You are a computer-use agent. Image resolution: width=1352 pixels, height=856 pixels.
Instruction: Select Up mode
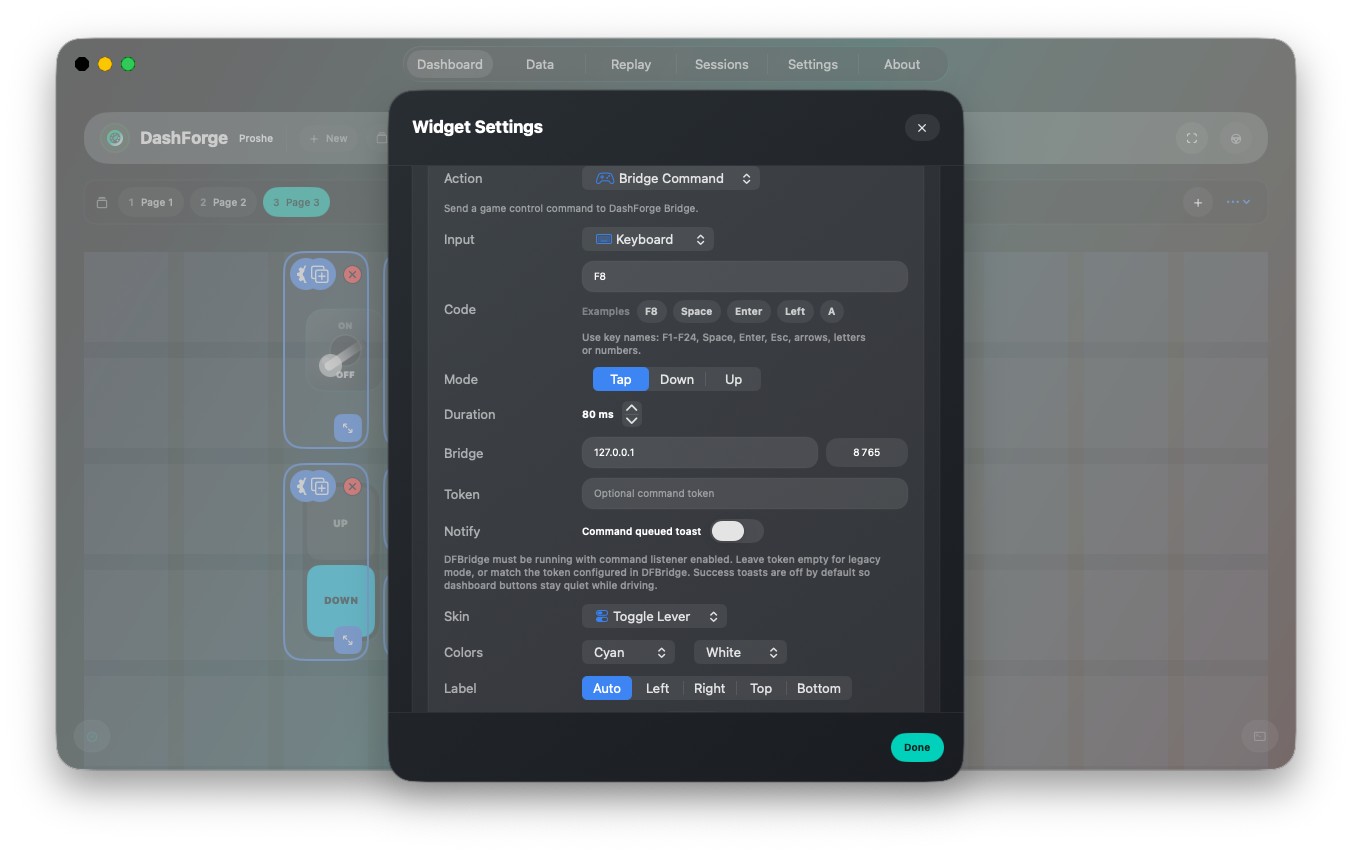733,379
